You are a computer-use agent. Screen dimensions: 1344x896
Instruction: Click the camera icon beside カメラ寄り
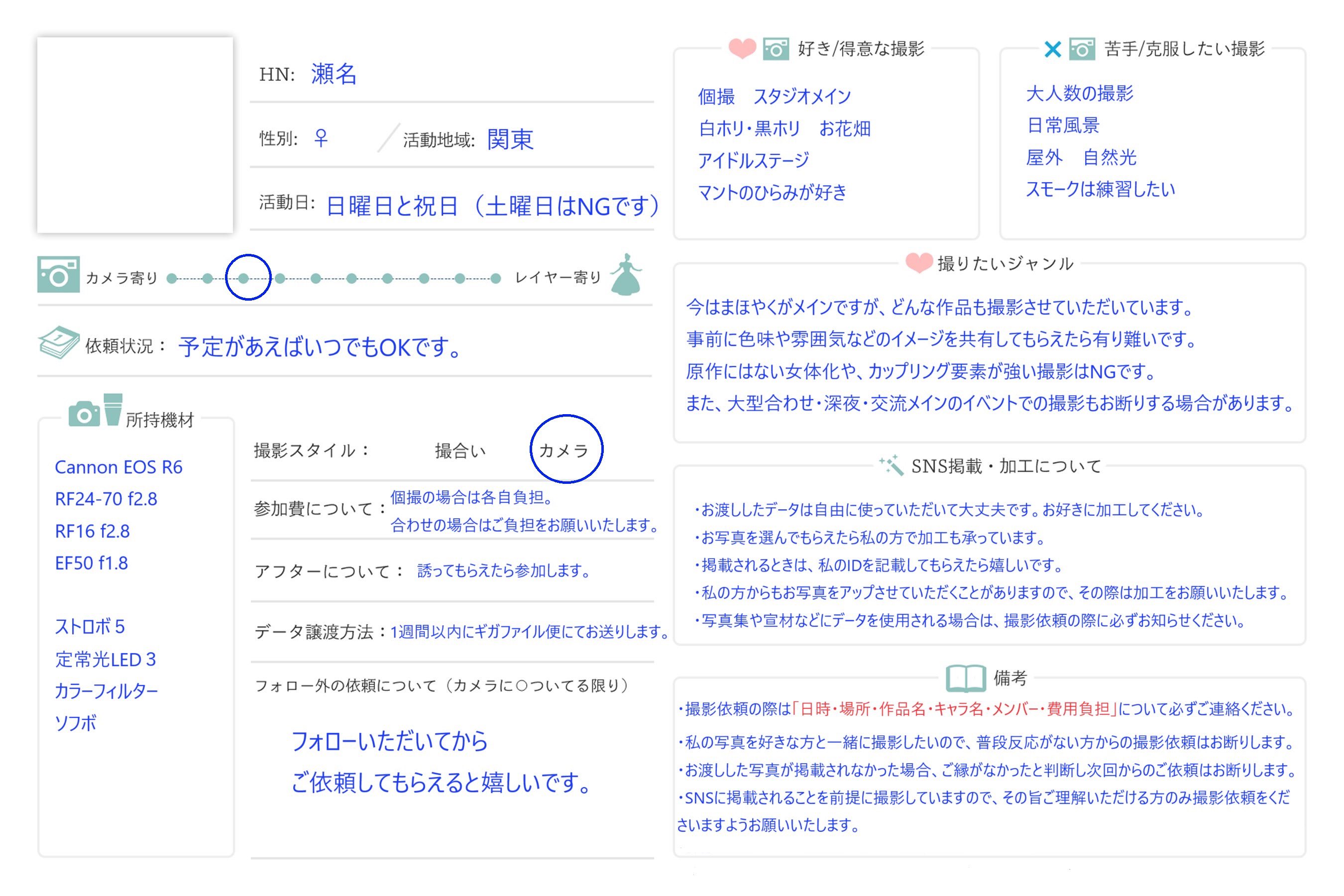tap(58, 274)
